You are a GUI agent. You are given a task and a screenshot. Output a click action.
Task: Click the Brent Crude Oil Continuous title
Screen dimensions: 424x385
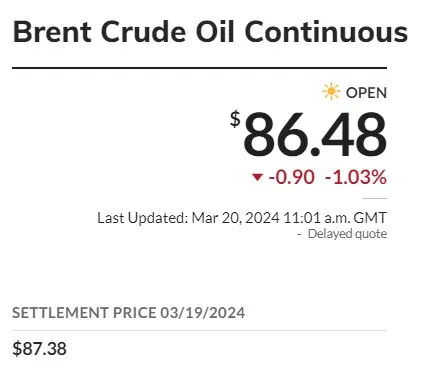[210, 32]
